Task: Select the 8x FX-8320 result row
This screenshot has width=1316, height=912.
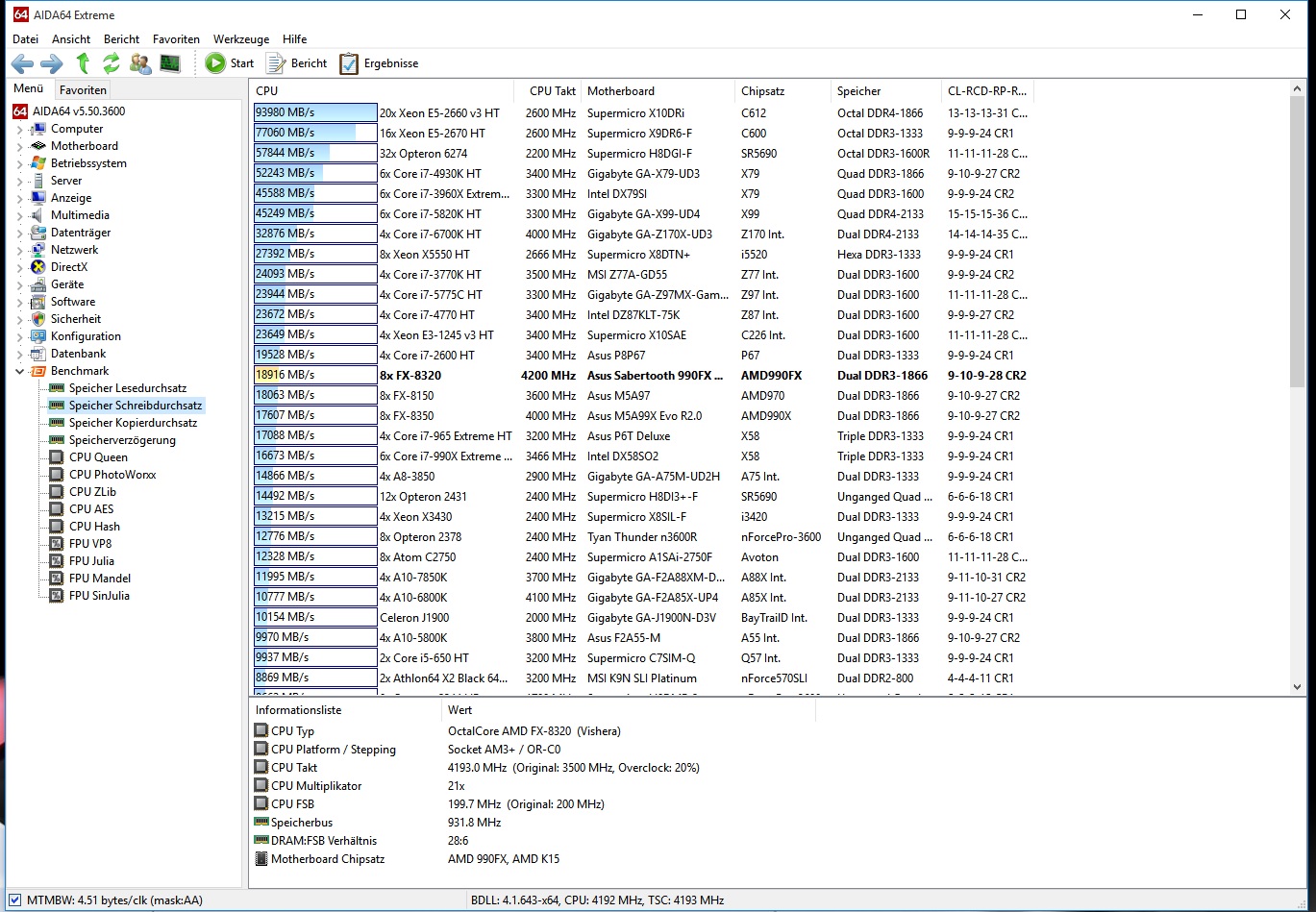Action: pyautogui.click(x=641, y=375)
